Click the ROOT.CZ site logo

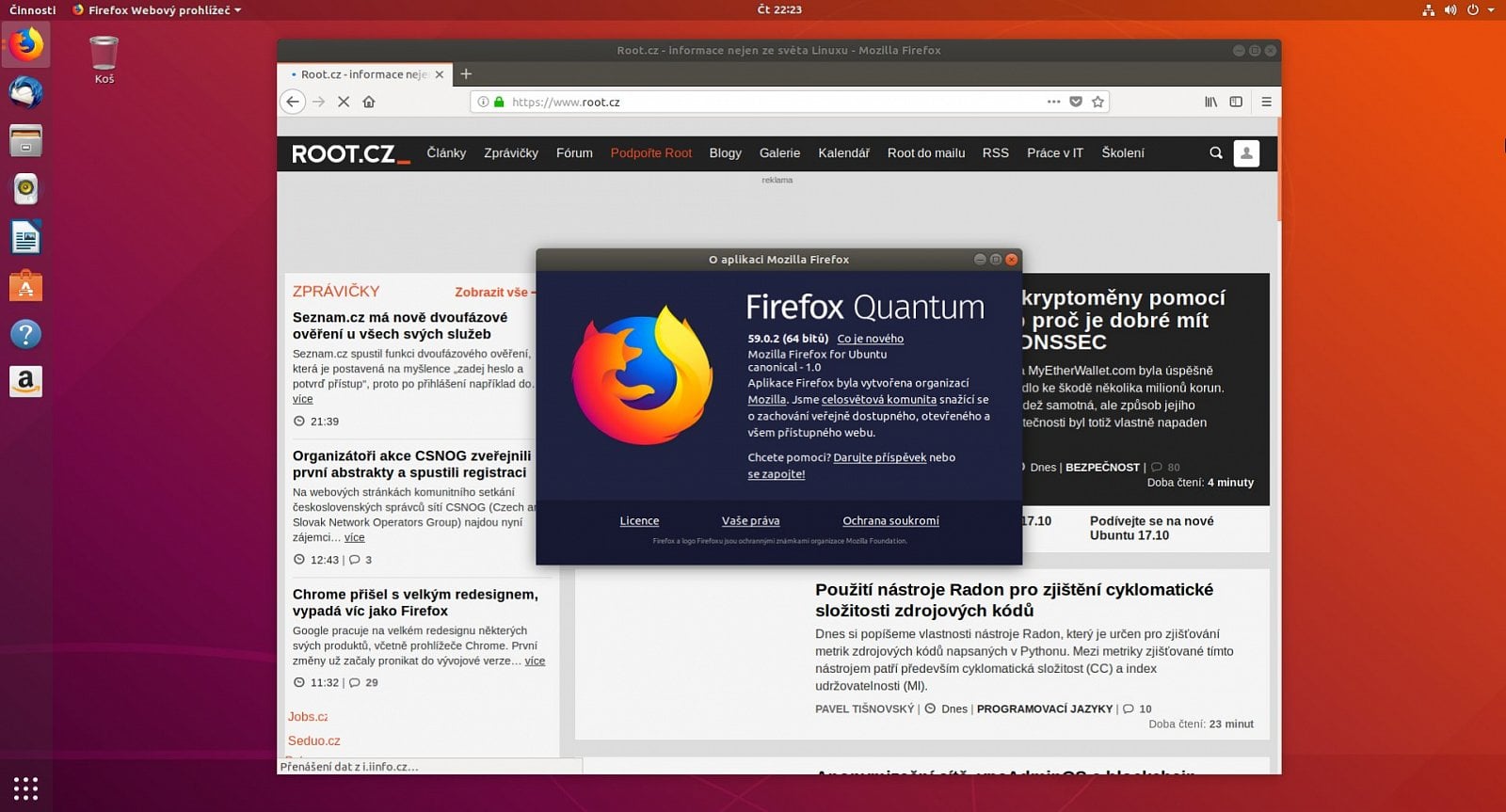pyautogui.click(x=350, y=153)
